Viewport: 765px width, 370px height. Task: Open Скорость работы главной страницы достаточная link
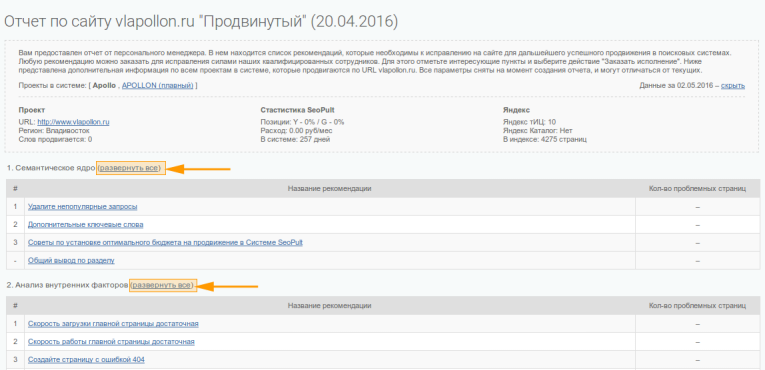coord(111,342)
